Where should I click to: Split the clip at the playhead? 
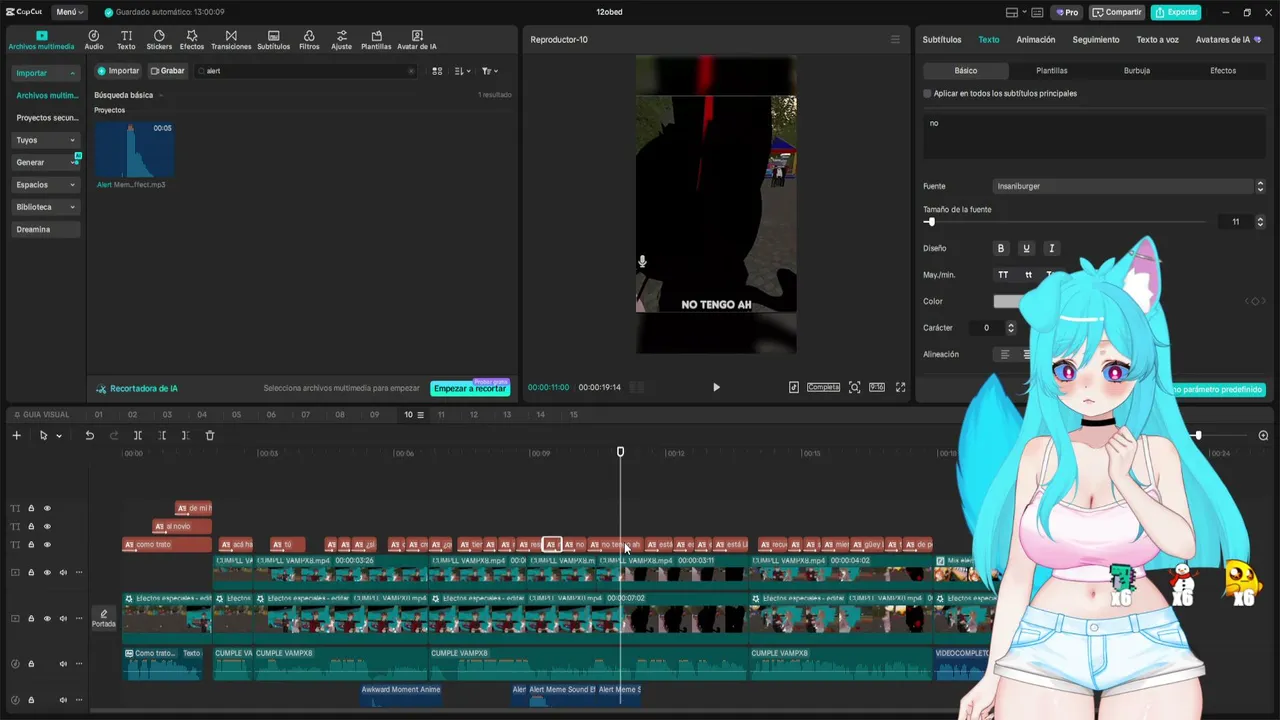(x=138, y=435)
